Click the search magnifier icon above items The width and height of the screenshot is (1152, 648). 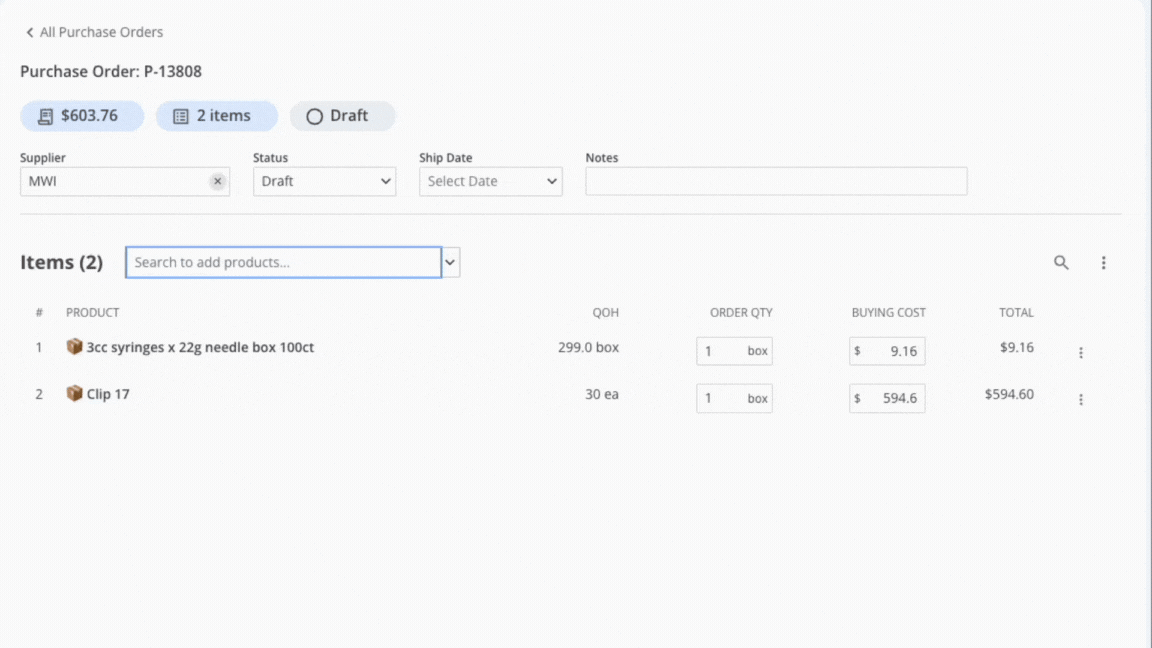coord(1061,263)
